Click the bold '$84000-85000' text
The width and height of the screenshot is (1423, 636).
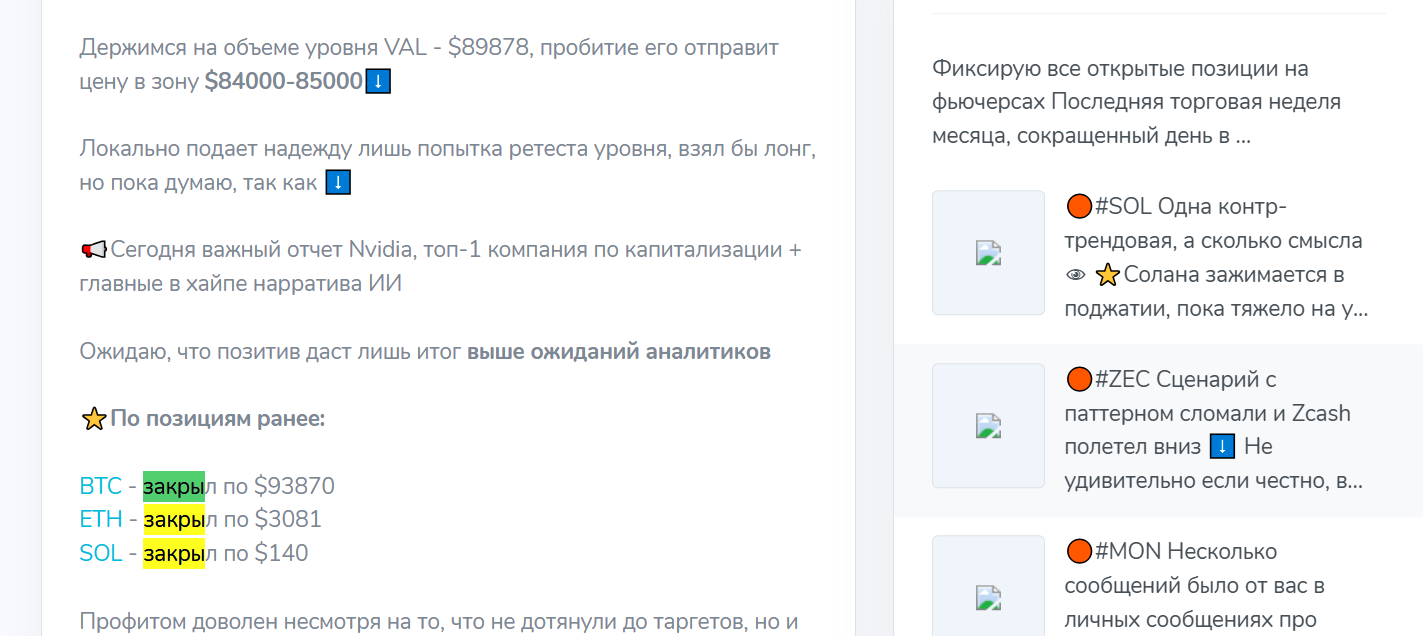tap(283, 82)
